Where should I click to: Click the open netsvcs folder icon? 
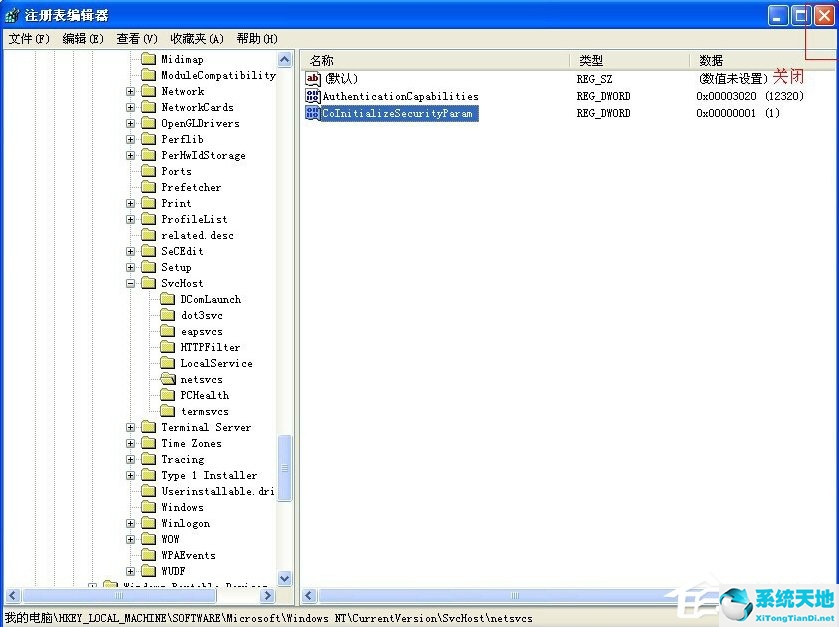click(167, 379)
